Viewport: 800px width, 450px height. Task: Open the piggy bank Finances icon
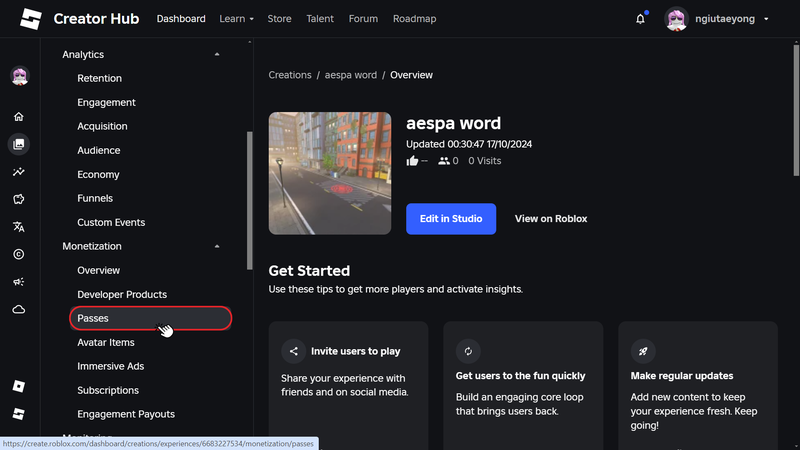click(19, 199)
